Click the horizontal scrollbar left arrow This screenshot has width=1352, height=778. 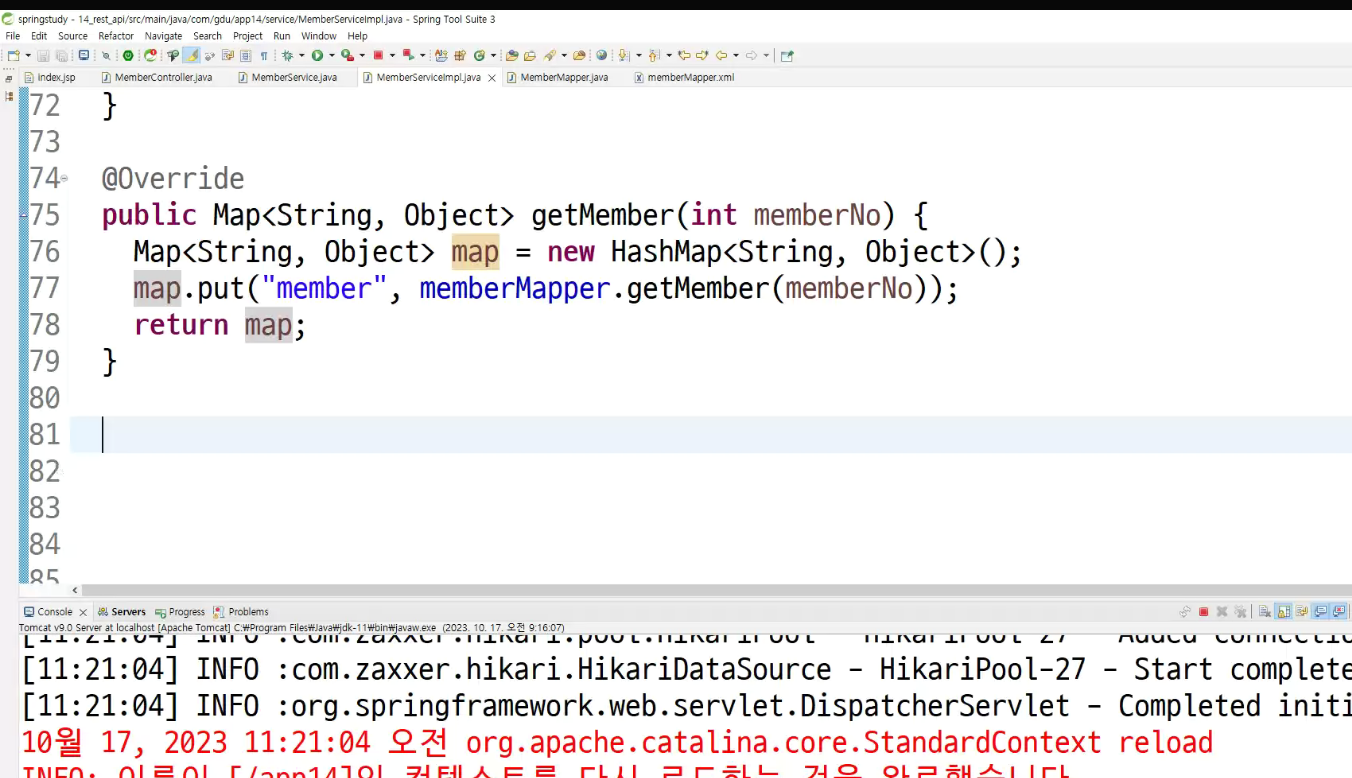tap(76, 591)
